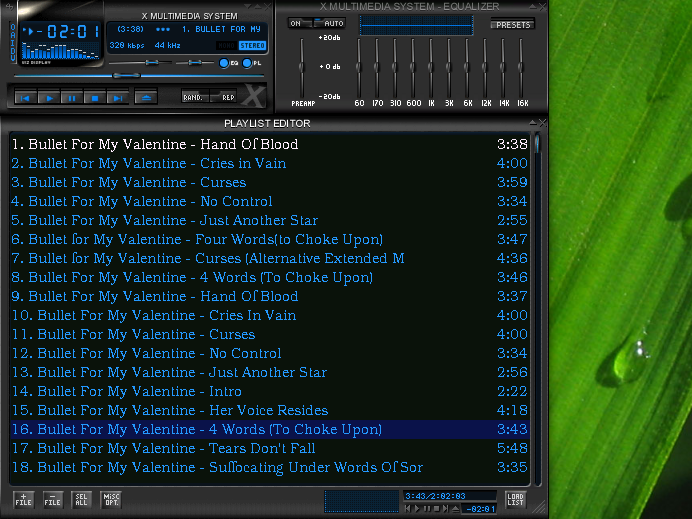Toggle the EQ window button
This screenshot has width=692, height=519.
pos(229,63)
